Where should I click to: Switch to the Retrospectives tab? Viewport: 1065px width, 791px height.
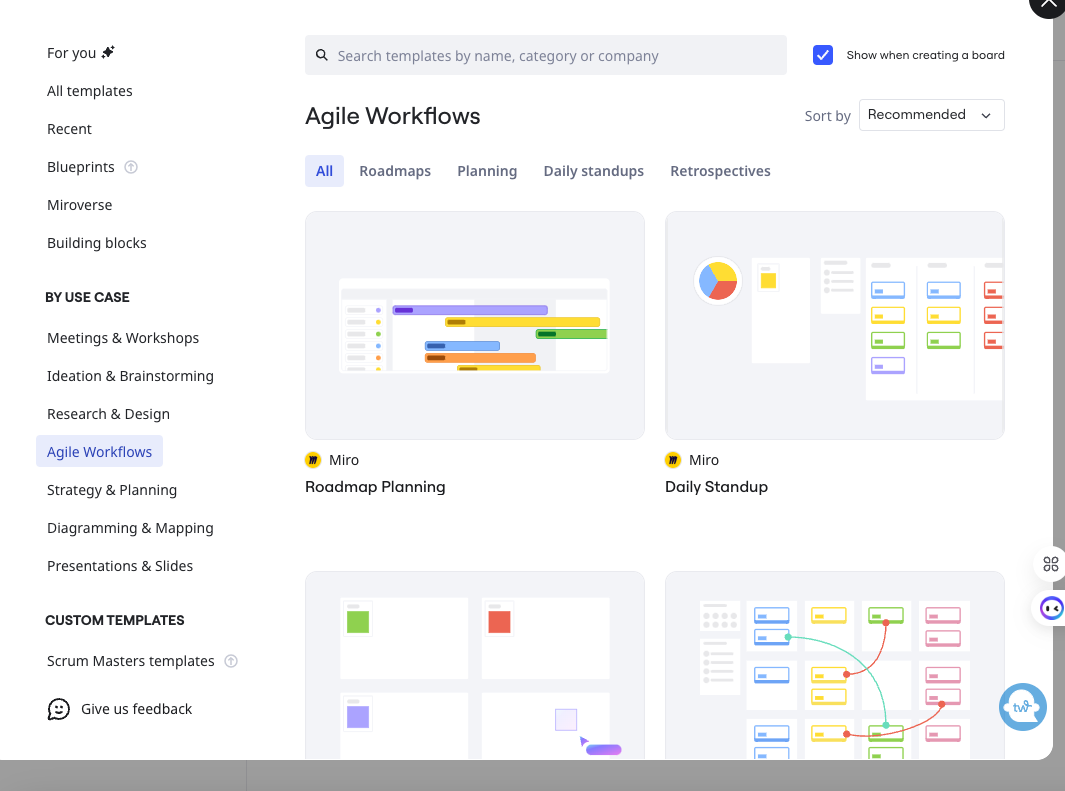720,170
